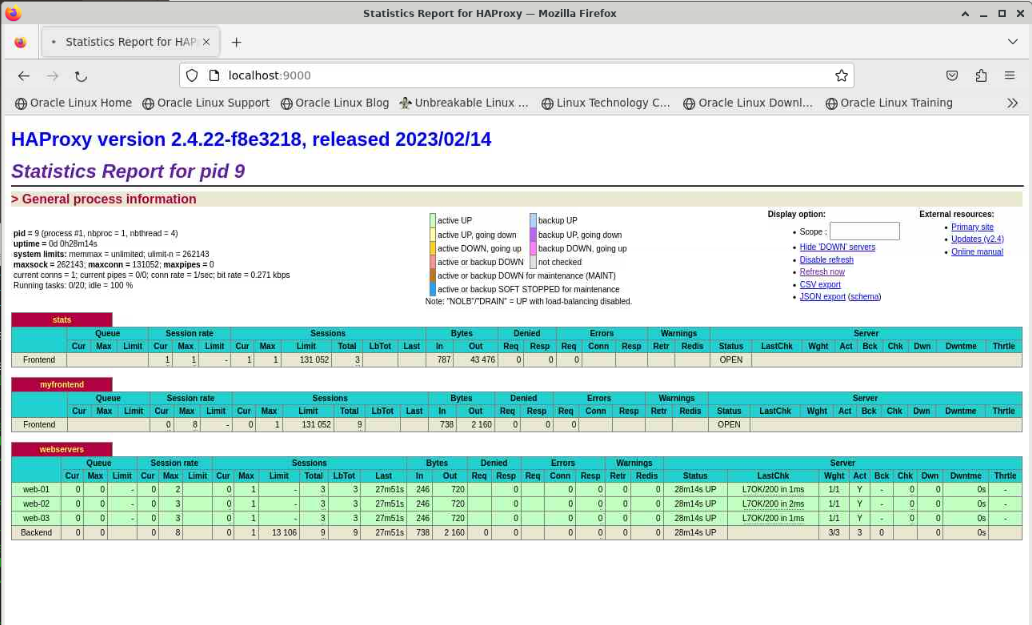The image size is (1032, 625).
Task: Reload the HAProxy stats page
Action: 81,76
